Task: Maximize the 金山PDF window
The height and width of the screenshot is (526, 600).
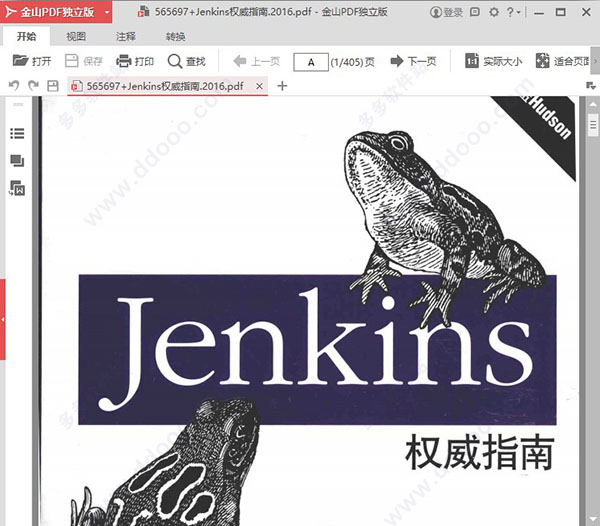Action: pyautogui.click(x=561, y=12)
